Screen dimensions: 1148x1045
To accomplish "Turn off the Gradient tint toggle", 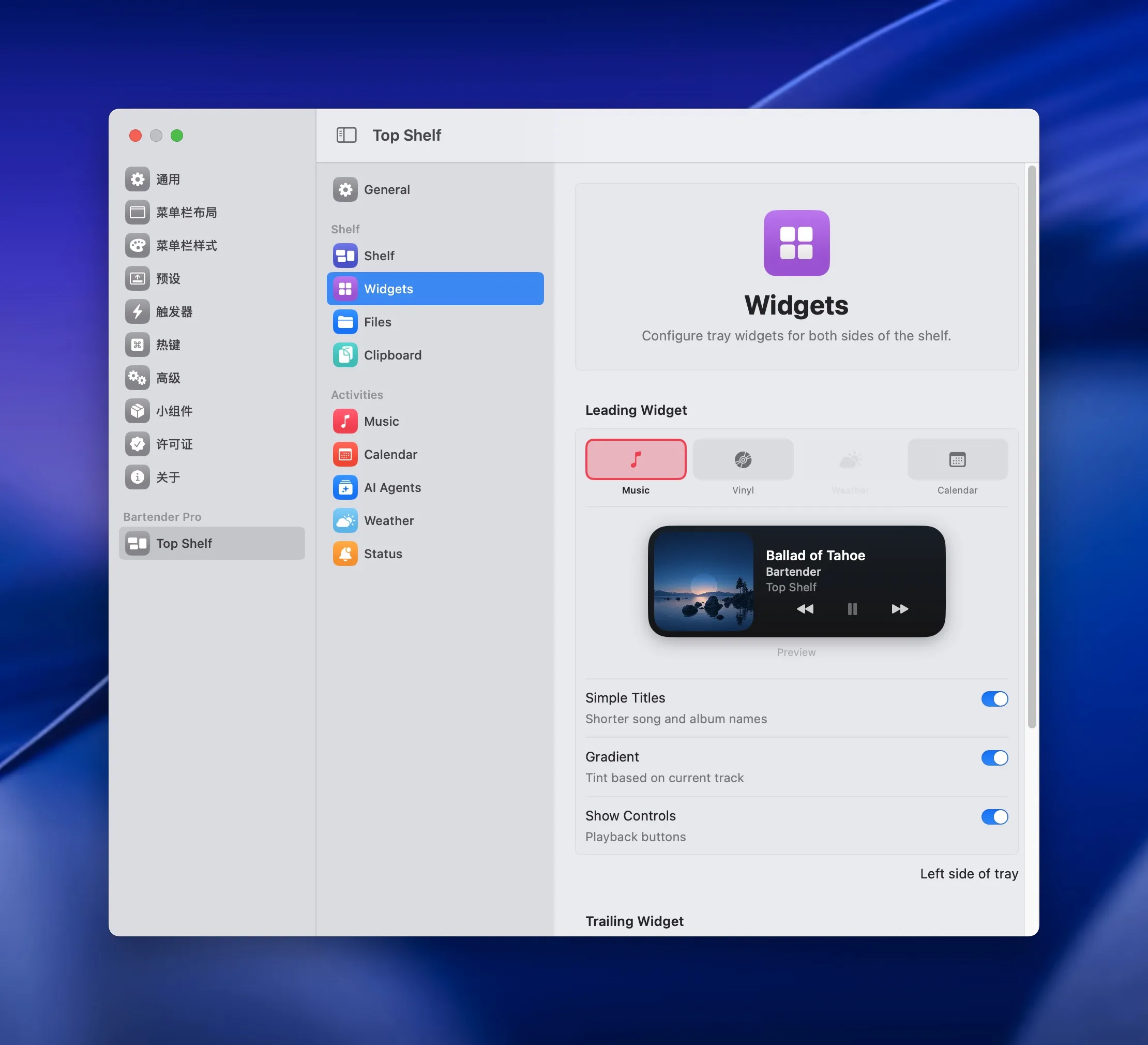I will tap(994, 757).
